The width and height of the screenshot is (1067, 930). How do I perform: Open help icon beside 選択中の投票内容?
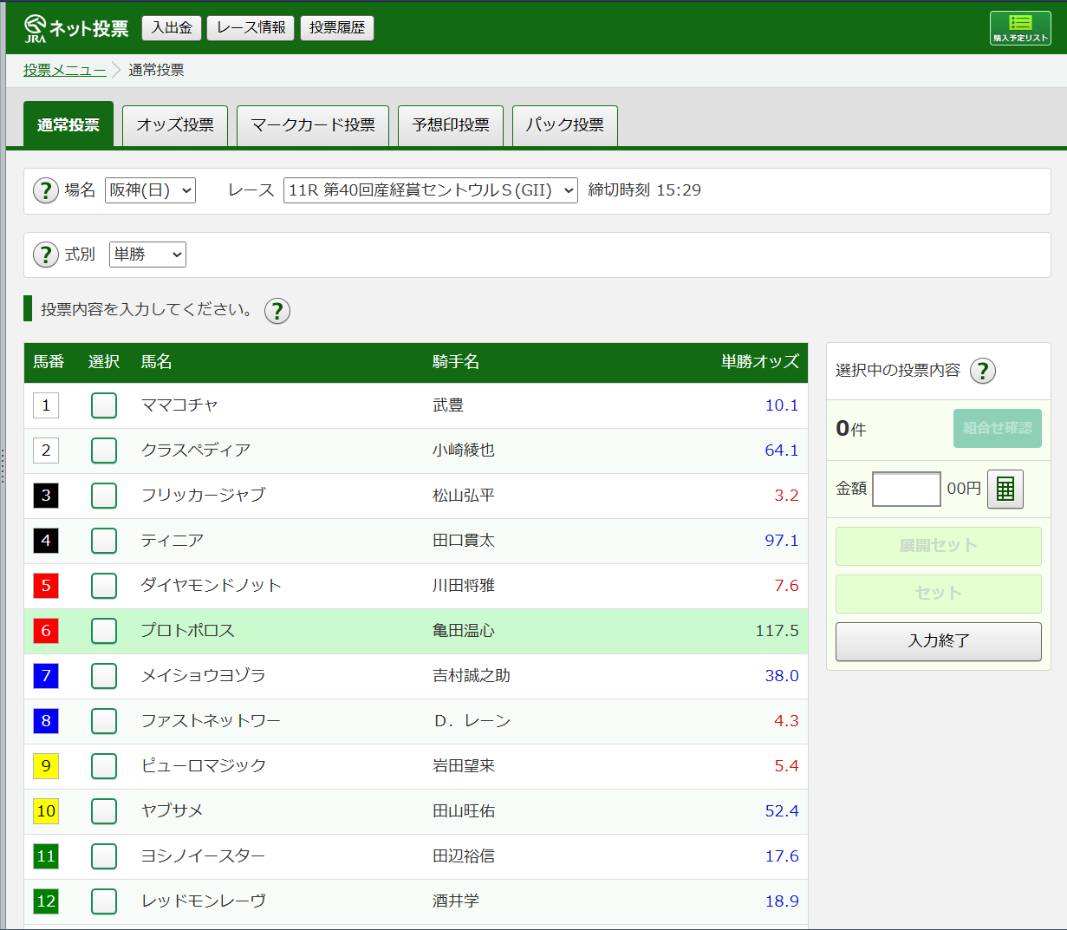(x=982, y=371)
